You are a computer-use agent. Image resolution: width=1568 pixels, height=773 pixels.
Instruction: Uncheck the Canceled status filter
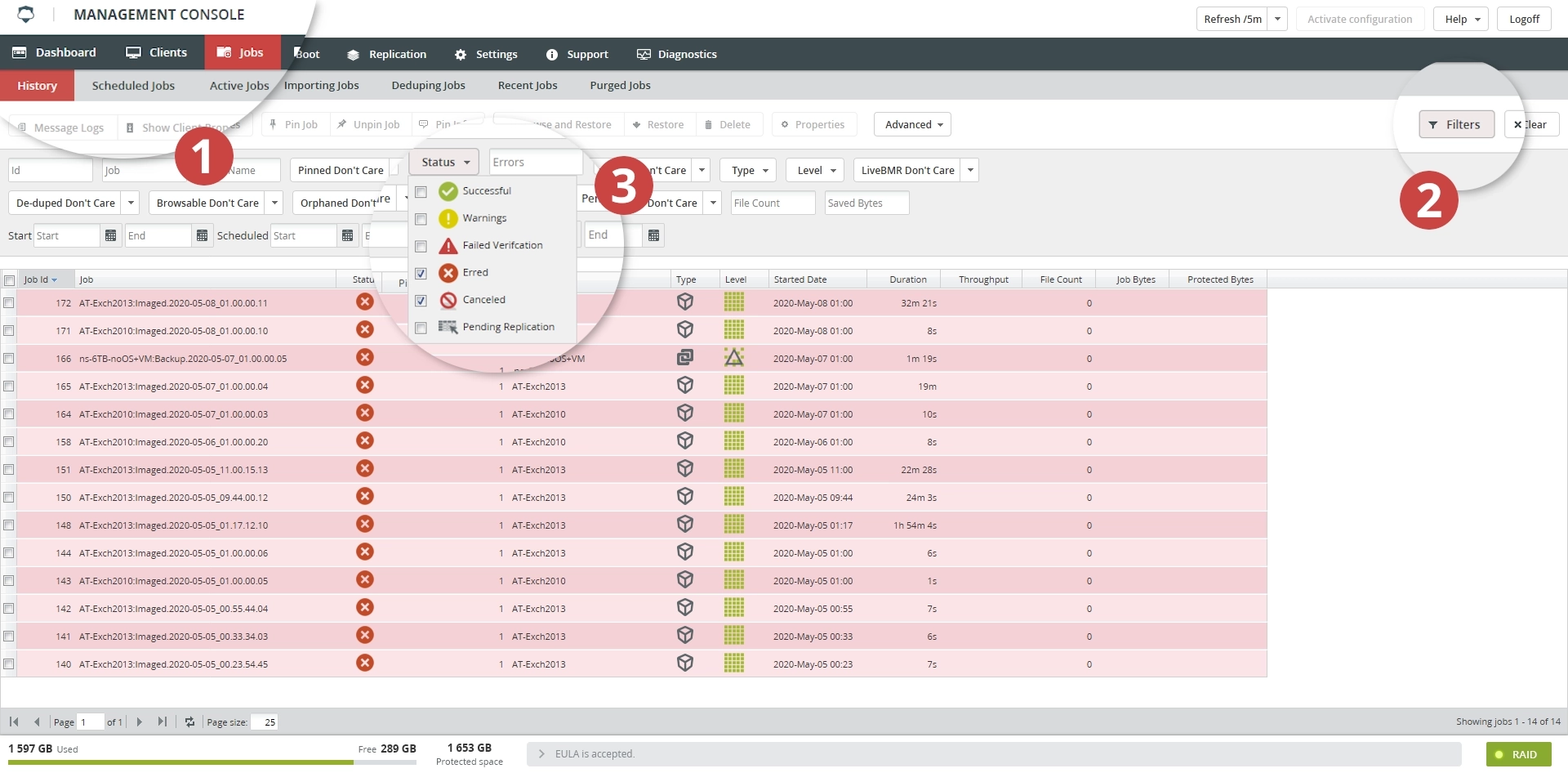coord(421,301)
